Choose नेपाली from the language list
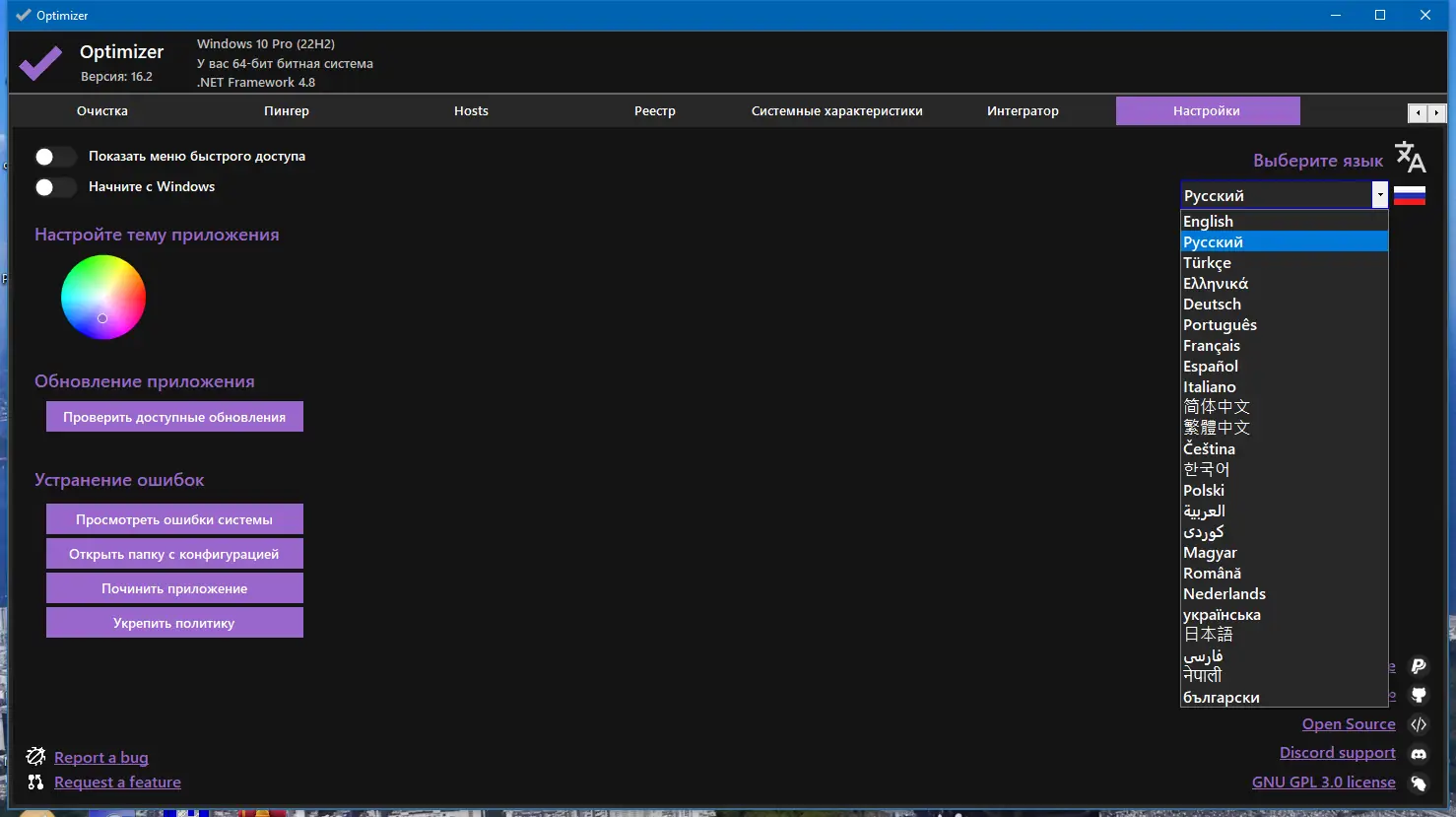1456x817 pixels. point(1285,676)
